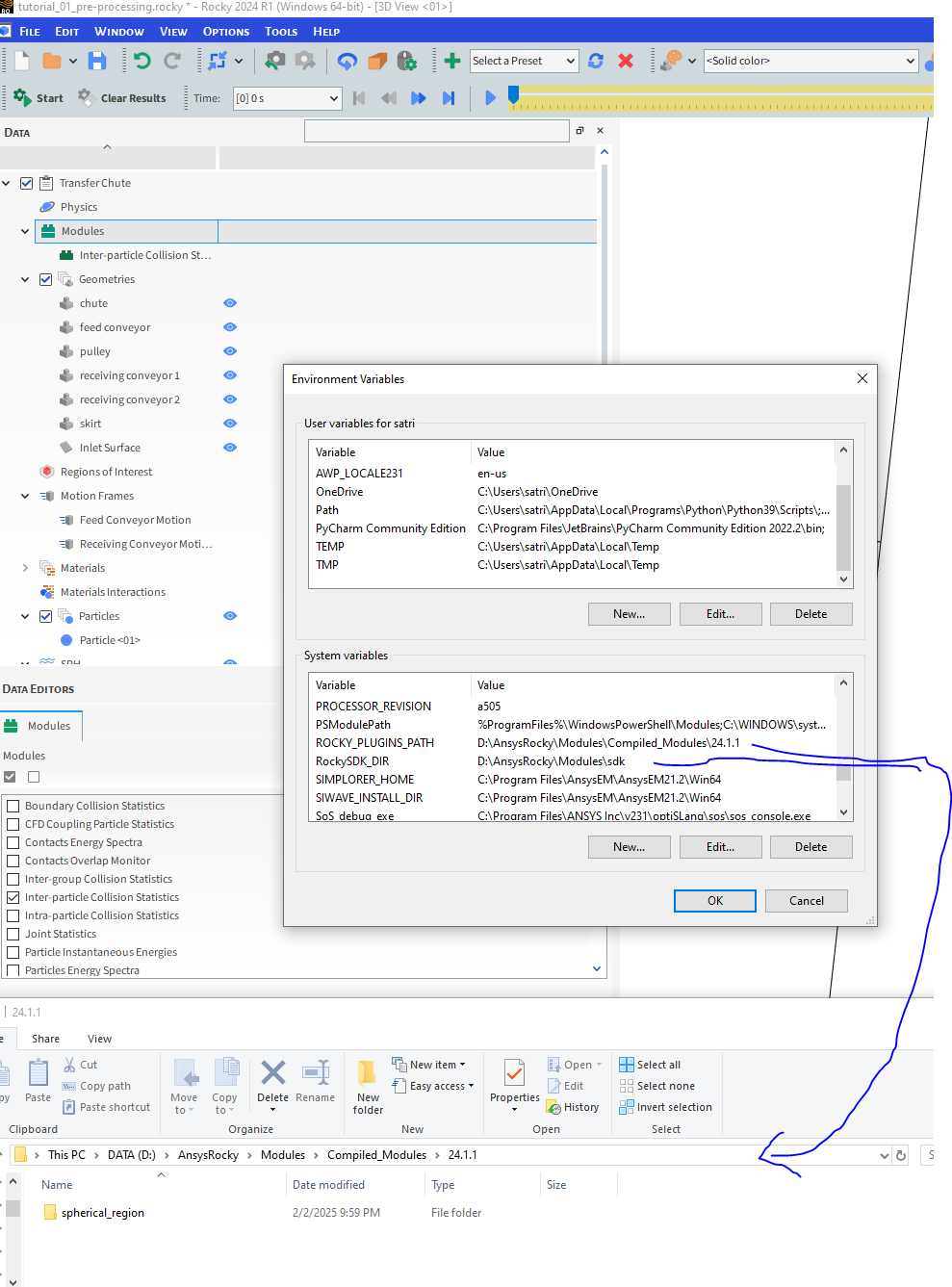This screenshot has width=952, height=1287.
Task: Click the New project icon in toolbar
Action: pyautogui.click(x=22, y=61)
